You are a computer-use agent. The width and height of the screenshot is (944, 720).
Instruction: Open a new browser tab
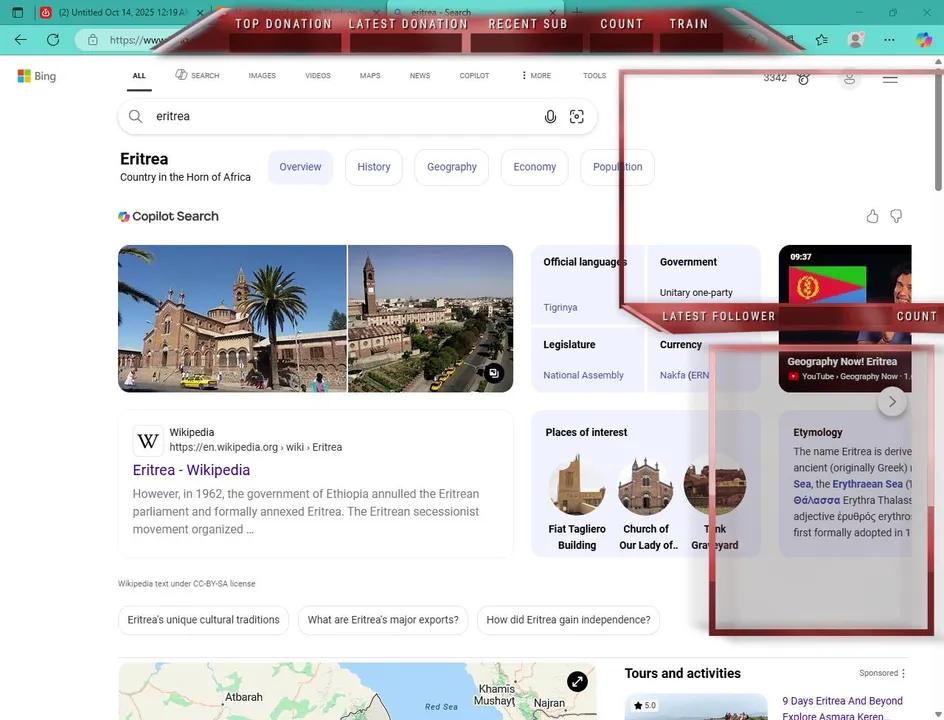[x=577, y=12]
